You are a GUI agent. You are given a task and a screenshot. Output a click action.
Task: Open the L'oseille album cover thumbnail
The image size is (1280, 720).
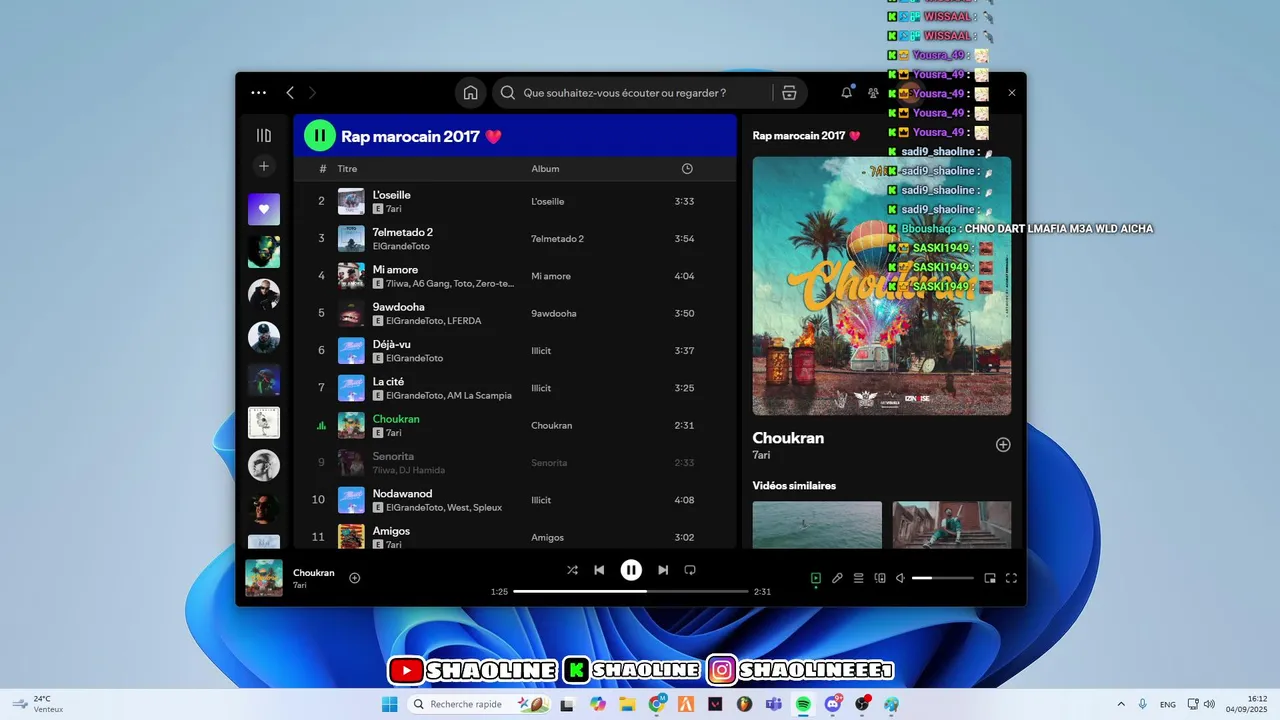(351, 201)
